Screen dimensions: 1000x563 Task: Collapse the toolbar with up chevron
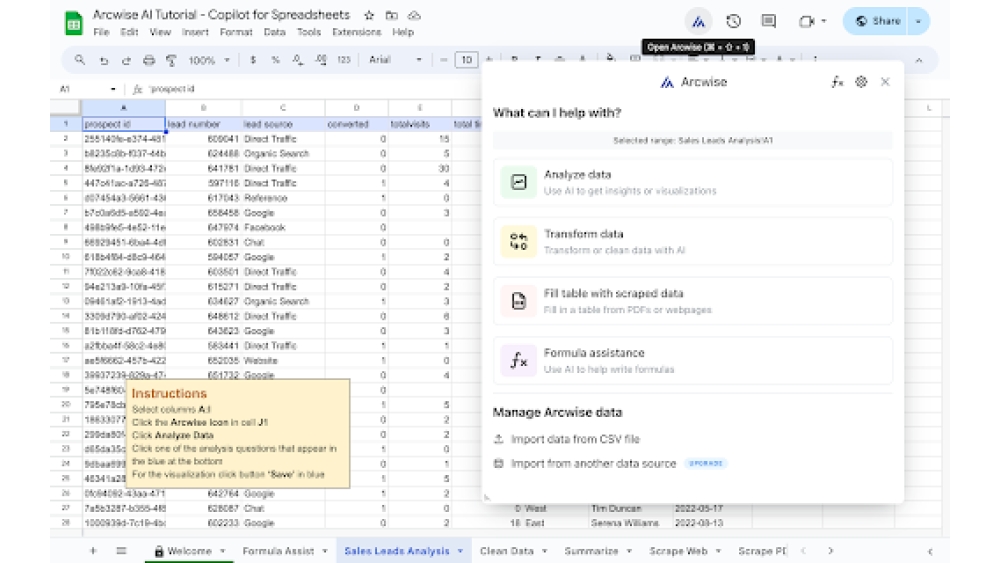tap(919, 61)
